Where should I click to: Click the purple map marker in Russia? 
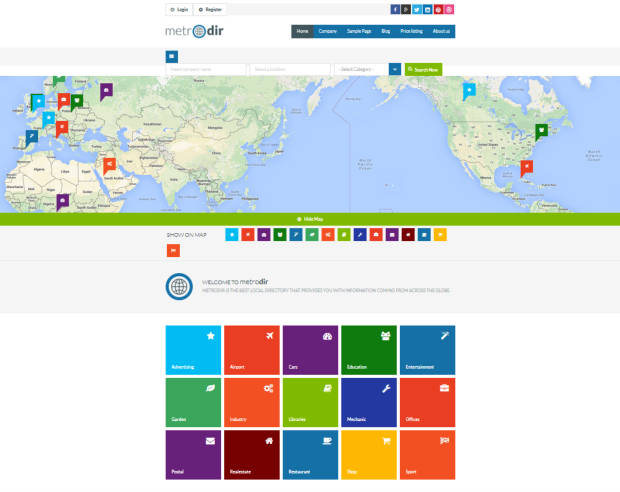pyautogui.click(x=106, y=92)
